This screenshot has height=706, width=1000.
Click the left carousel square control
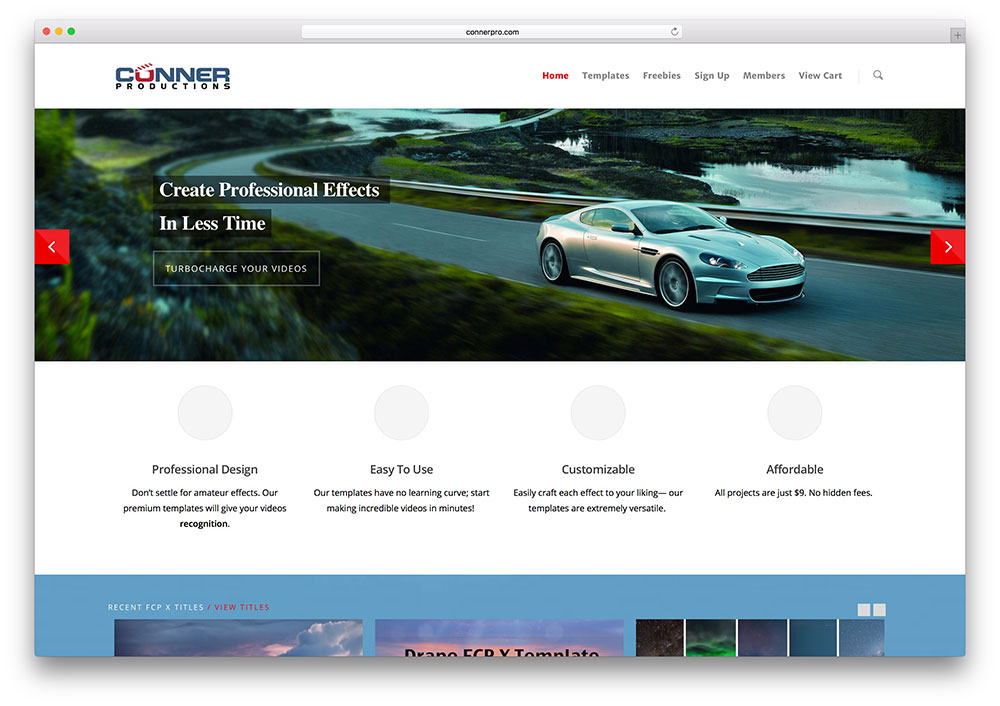click(x=864, y=610)
